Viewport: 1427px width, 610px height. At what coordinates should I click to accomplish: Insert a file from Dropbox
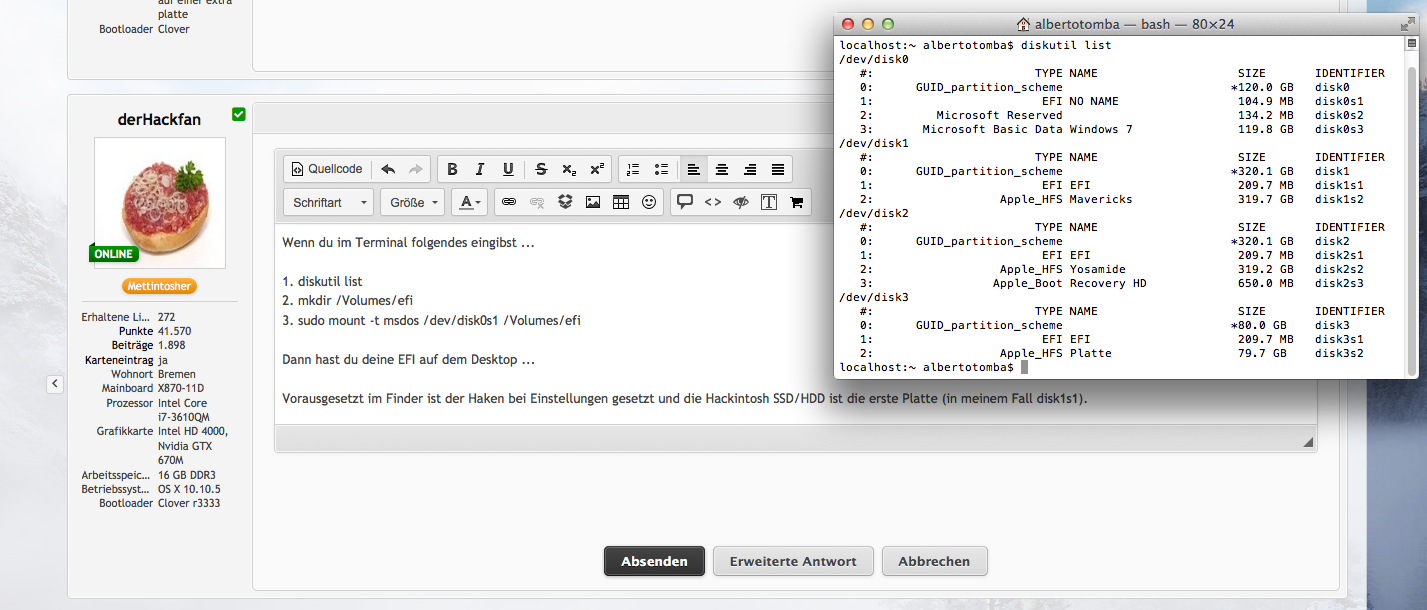click(565, 202)
